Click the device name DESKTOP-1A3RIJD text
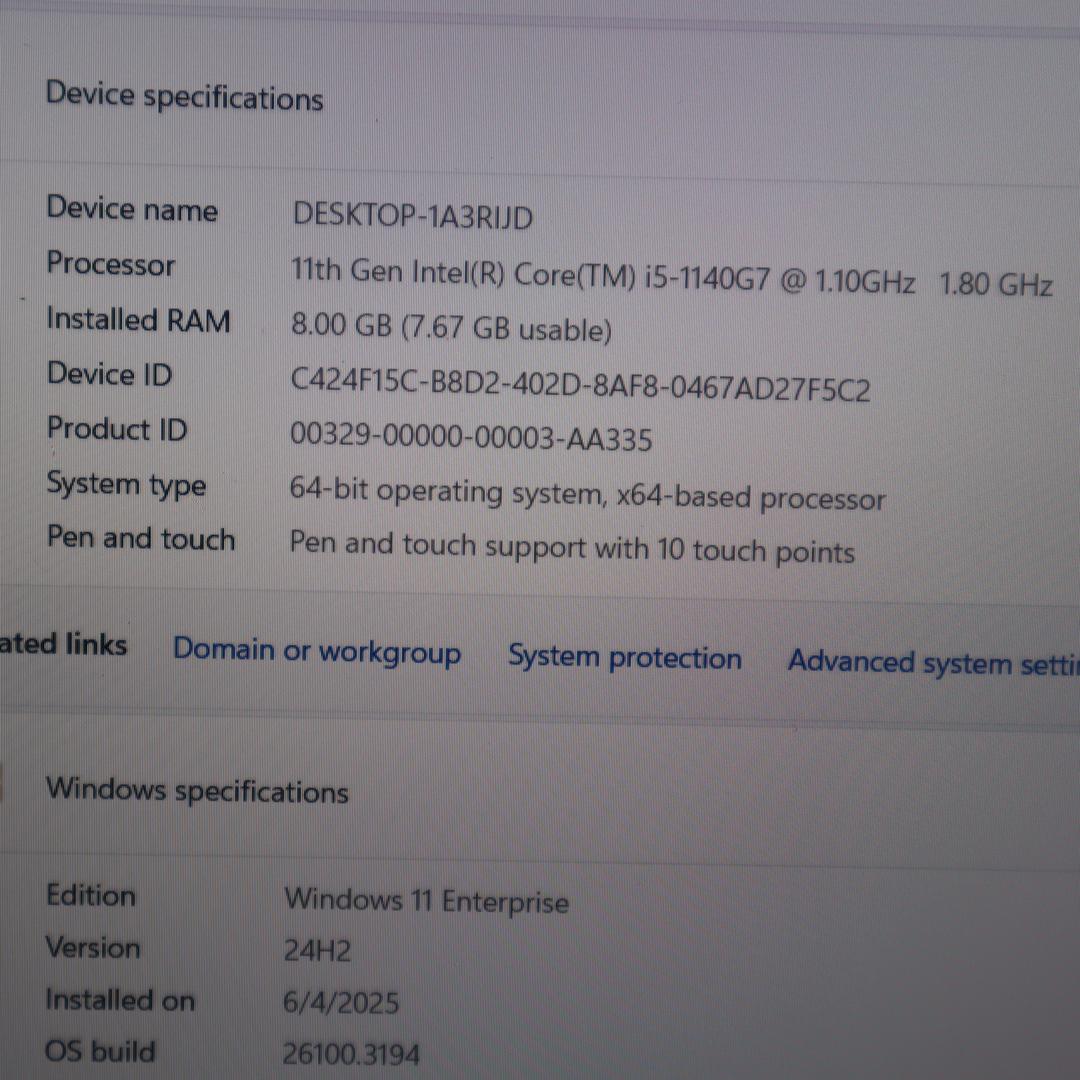1080x1080 pixels. [412, 216]
